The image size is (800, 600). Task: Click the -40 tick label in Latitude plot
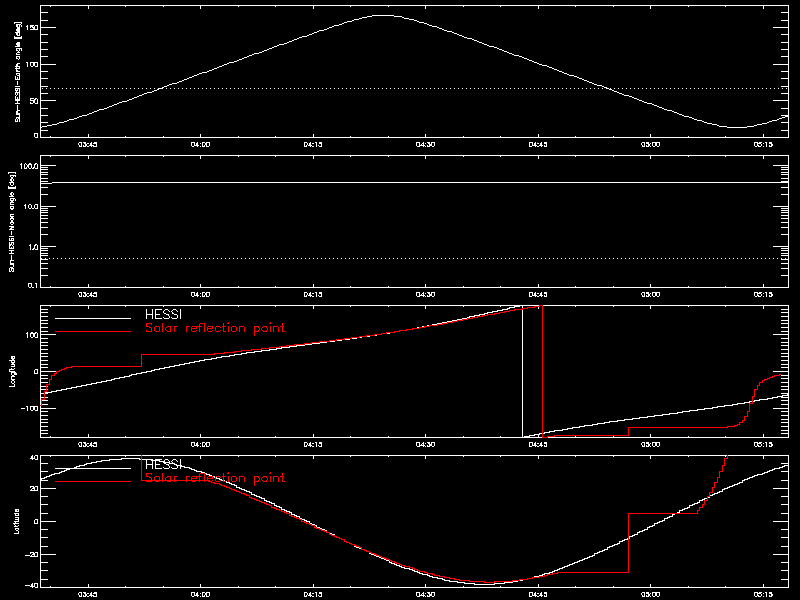coord(31,585)
